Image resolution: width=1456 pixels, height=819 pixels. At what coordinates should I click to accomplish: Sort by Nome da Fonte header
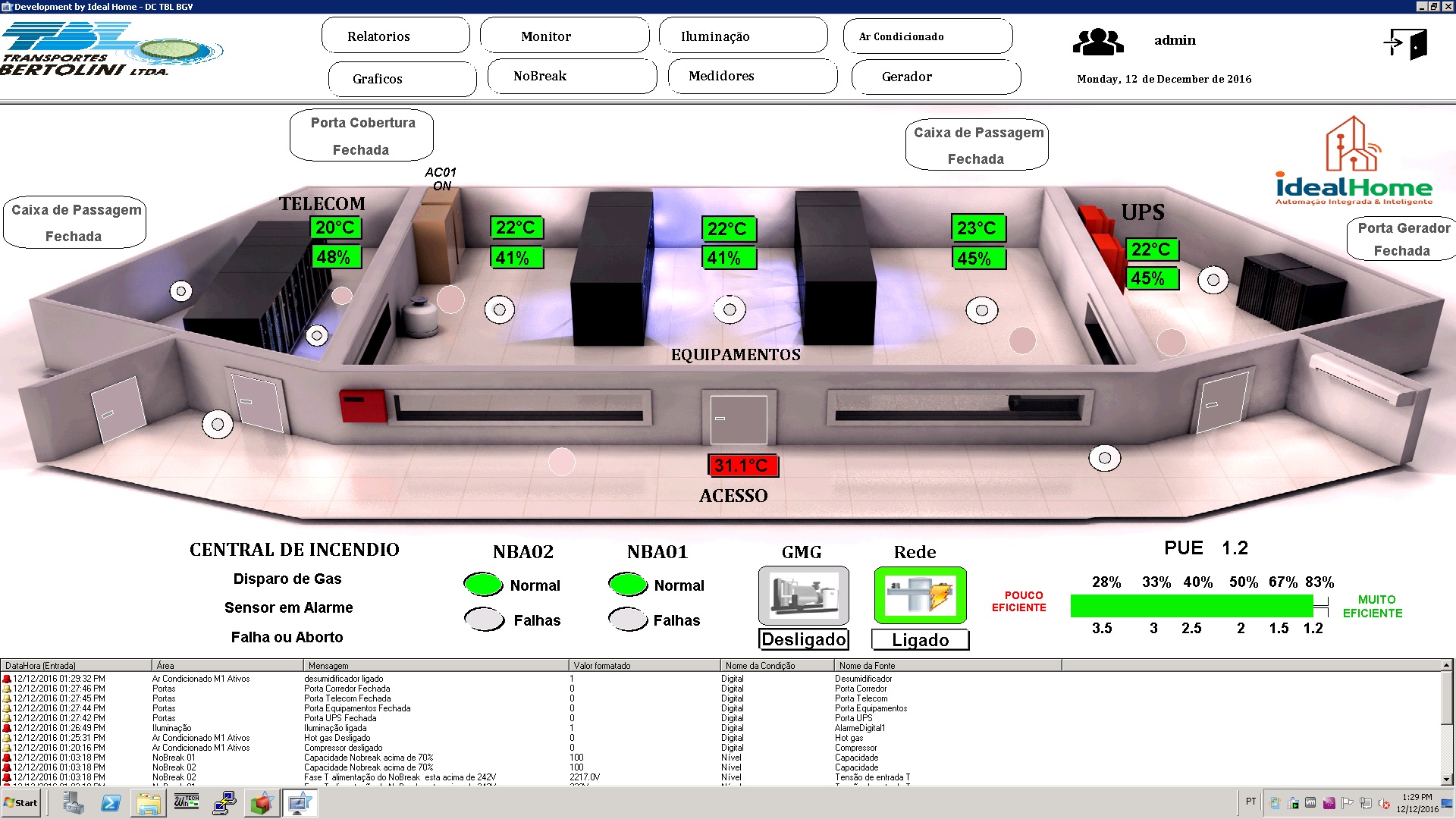(x=948, y=665)
